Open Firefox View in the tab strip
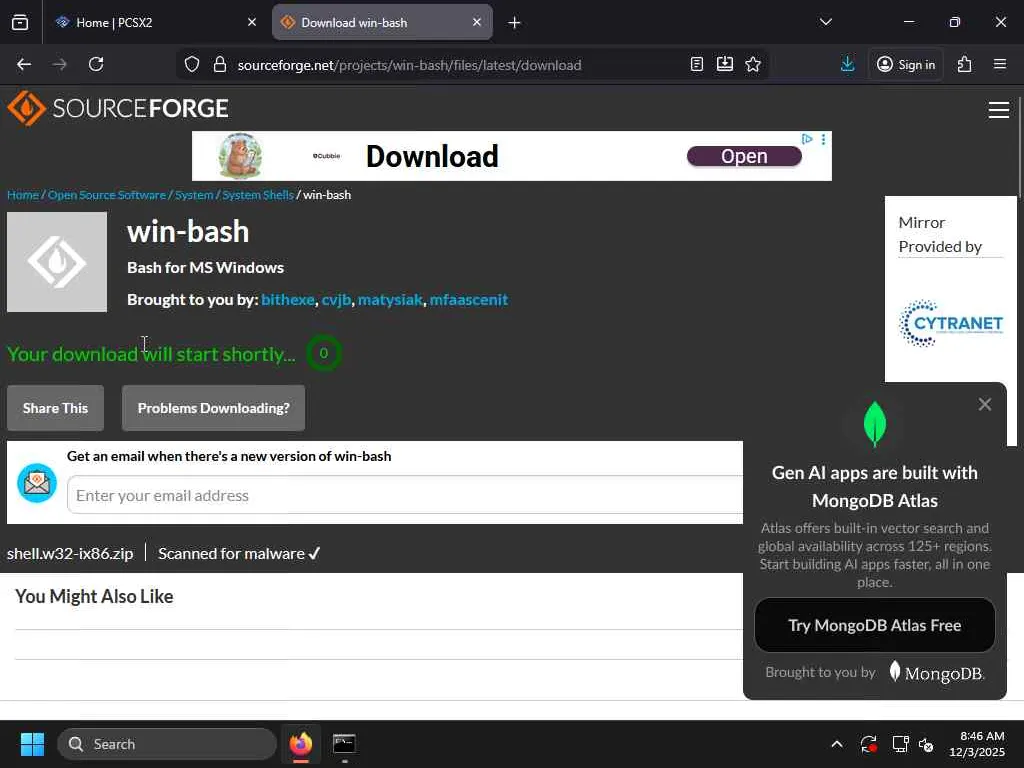This screenshot has height=768, width=1024. (20, 23)
